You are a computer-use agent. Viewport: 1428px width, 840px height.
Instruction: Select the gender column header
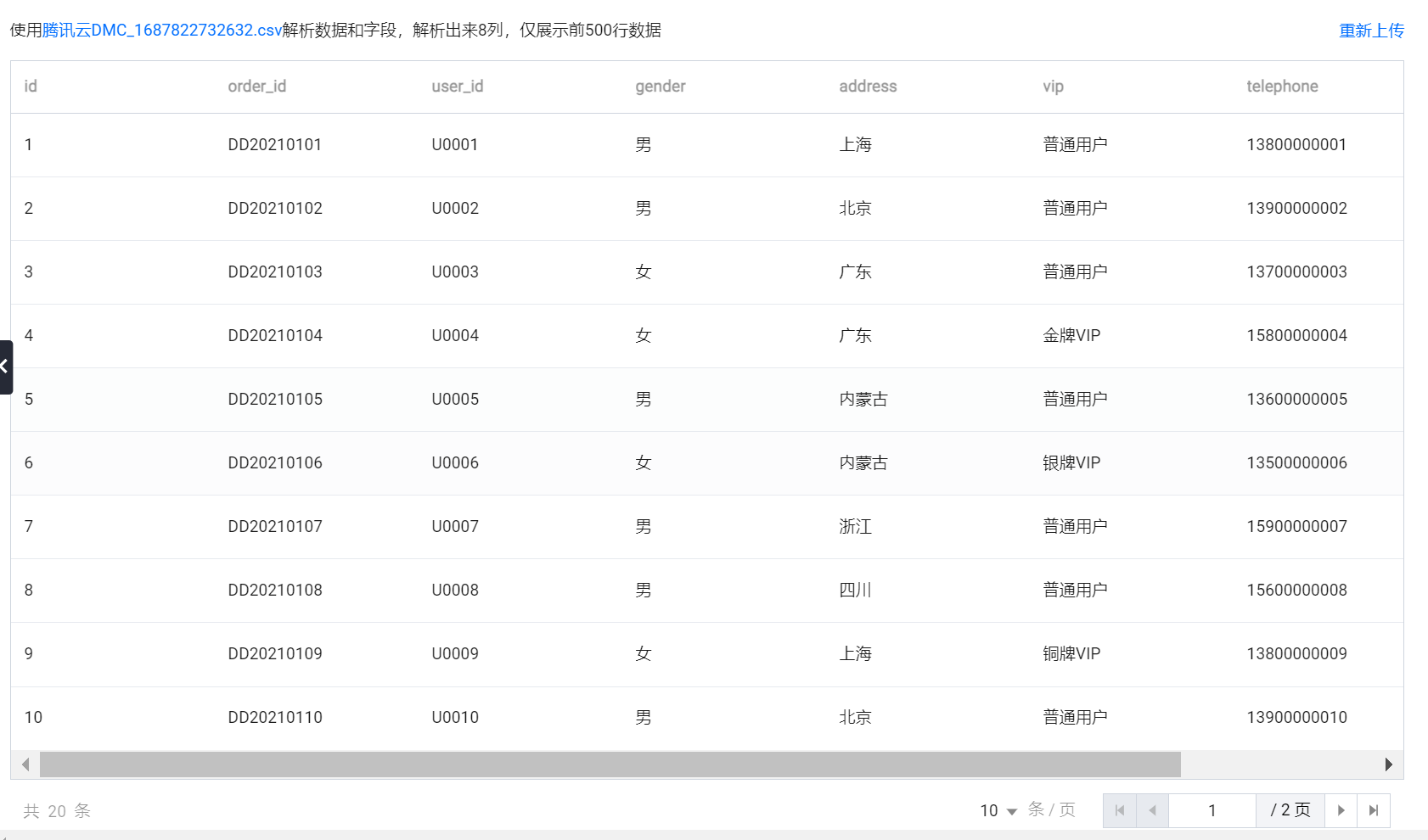point(660,87)
